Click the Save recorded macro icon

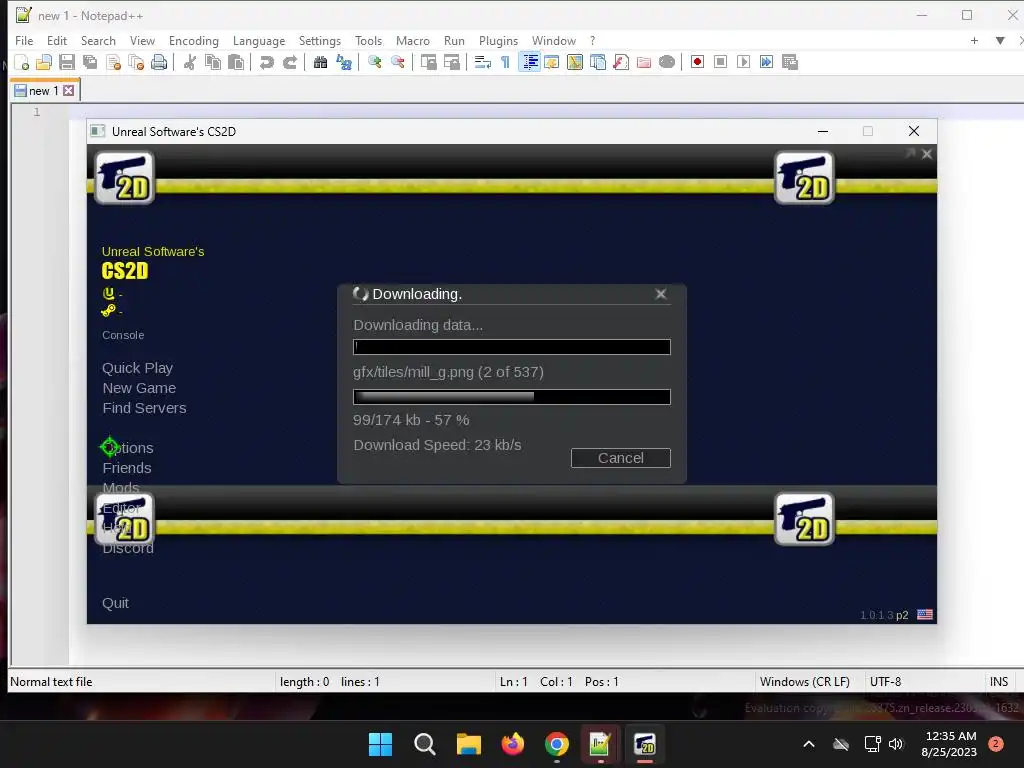[x=790, y=62]
